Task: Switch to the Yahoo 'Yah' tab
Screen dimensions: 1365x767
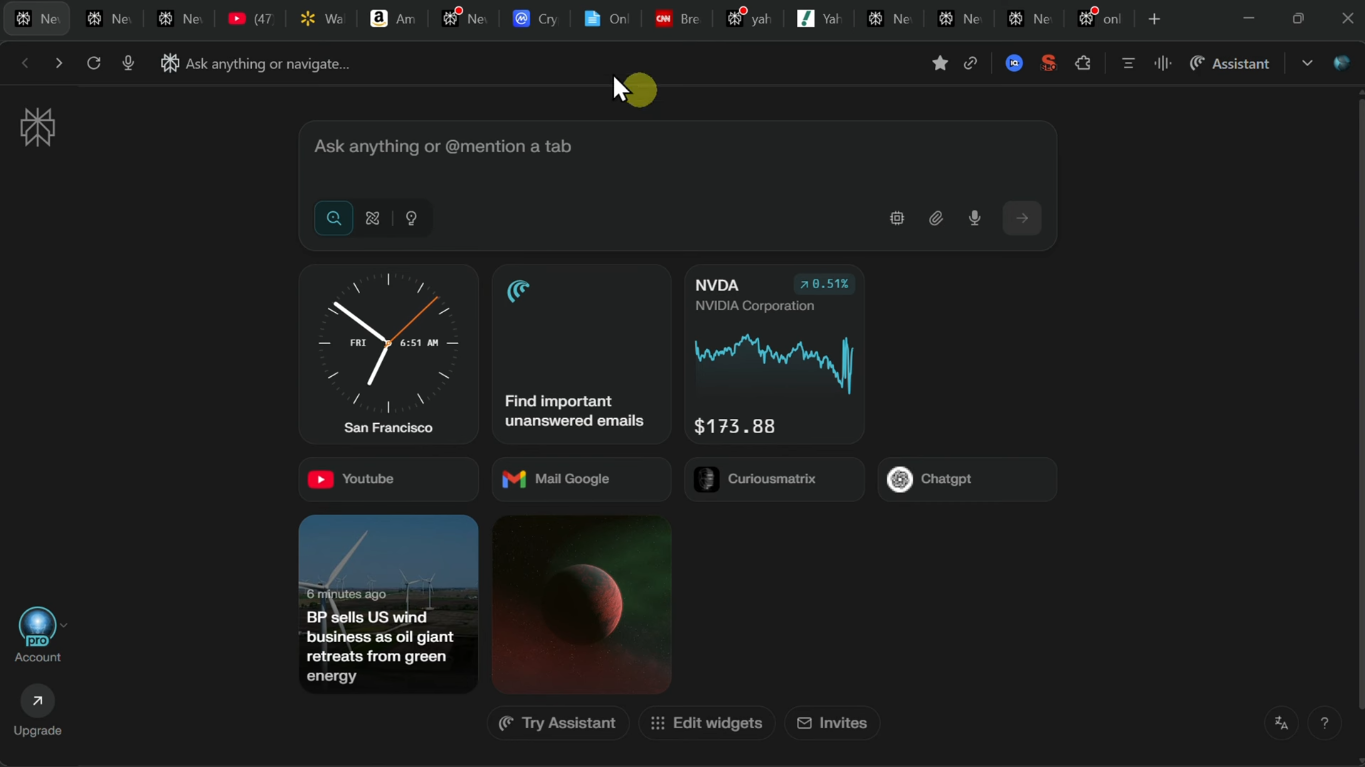Action: click(x=818, y=19)
